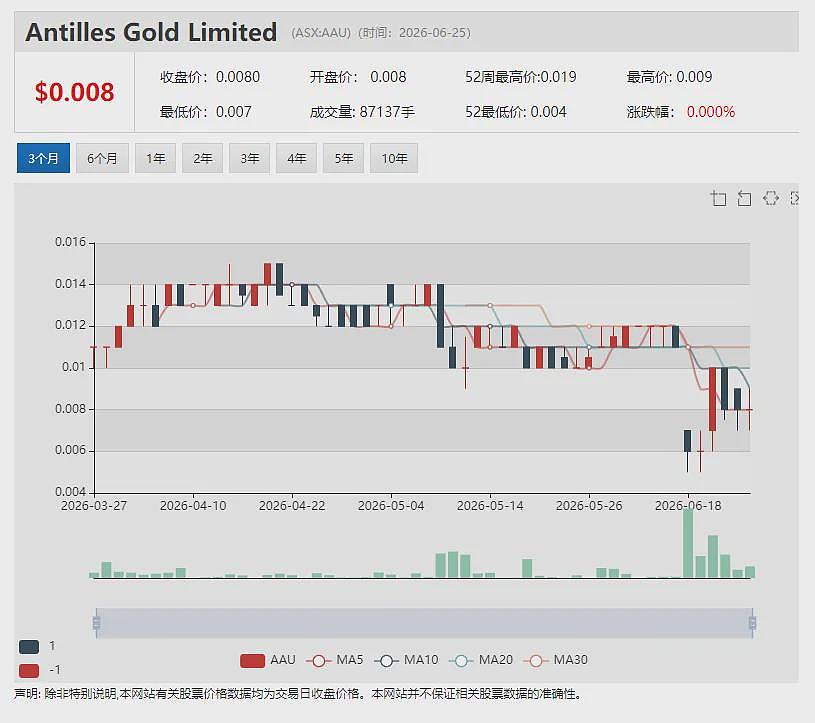Toggle the MA10 line legend
The height and width of the screenshot is (723, 815).
(x=406, y=660)
